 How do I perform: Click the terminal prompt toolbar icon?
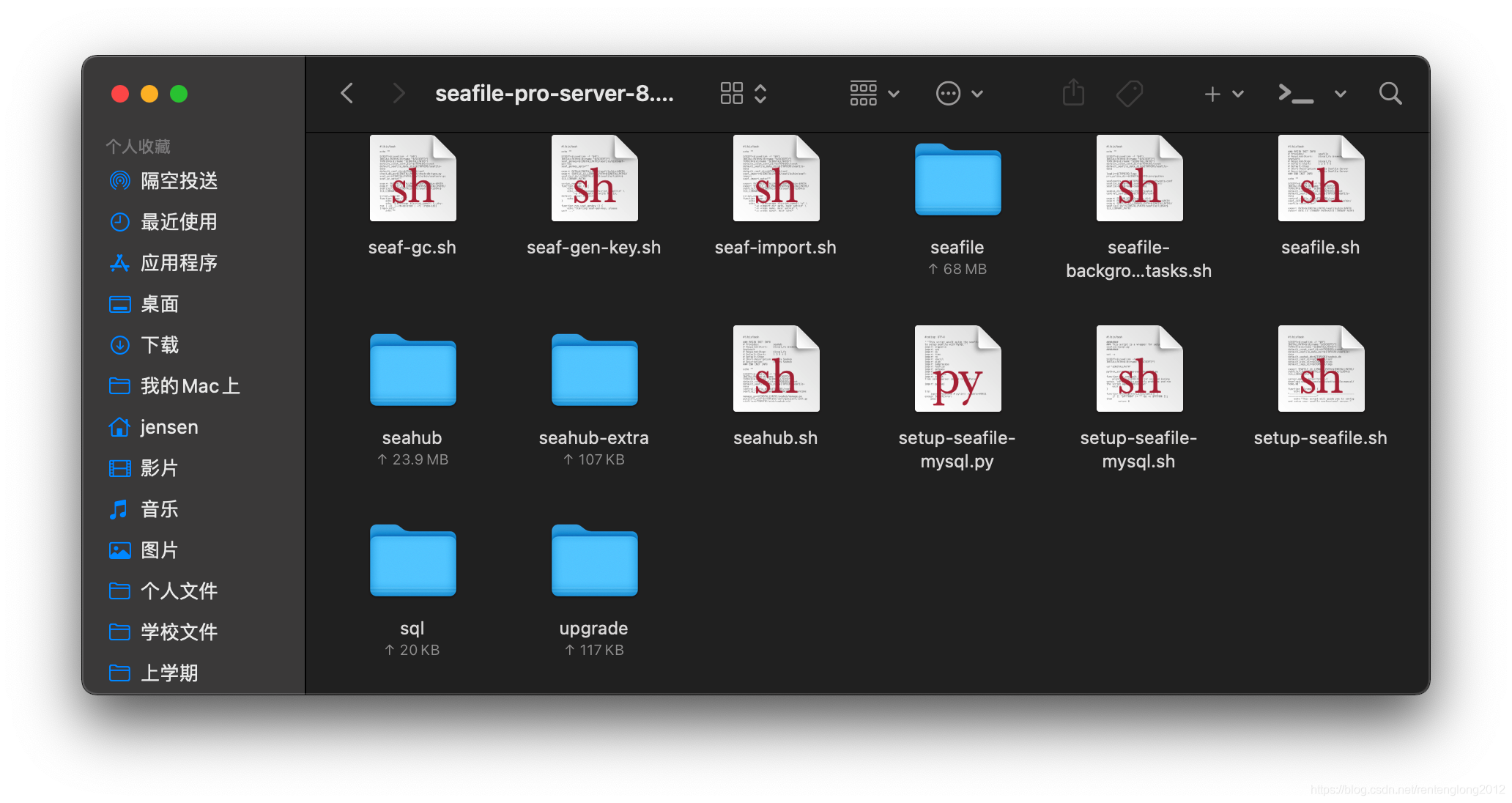pos(1295,93)
